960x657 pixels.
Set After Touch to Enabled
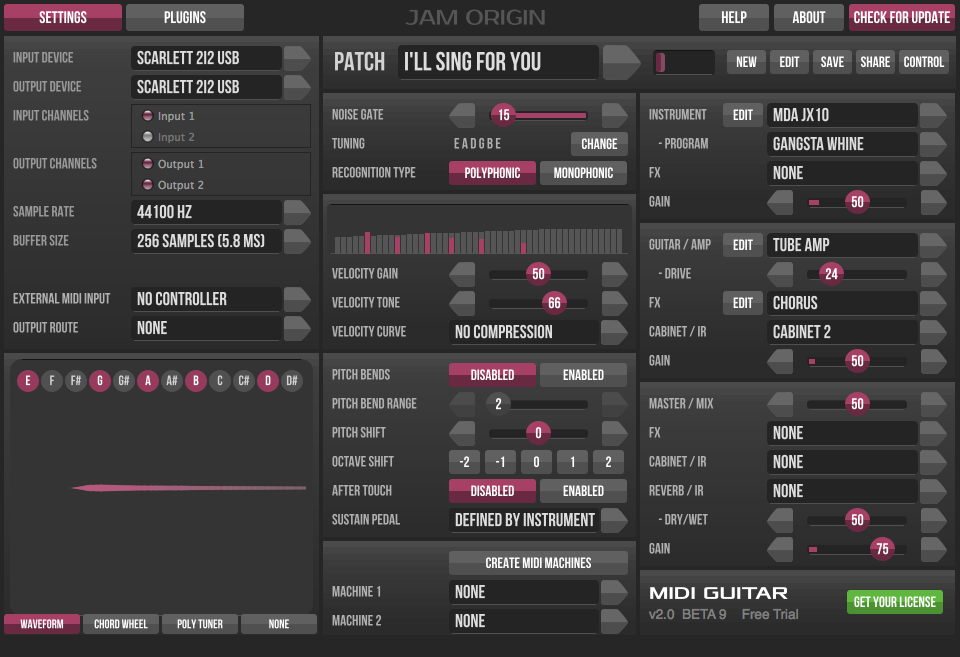click(x=583, y=490)
